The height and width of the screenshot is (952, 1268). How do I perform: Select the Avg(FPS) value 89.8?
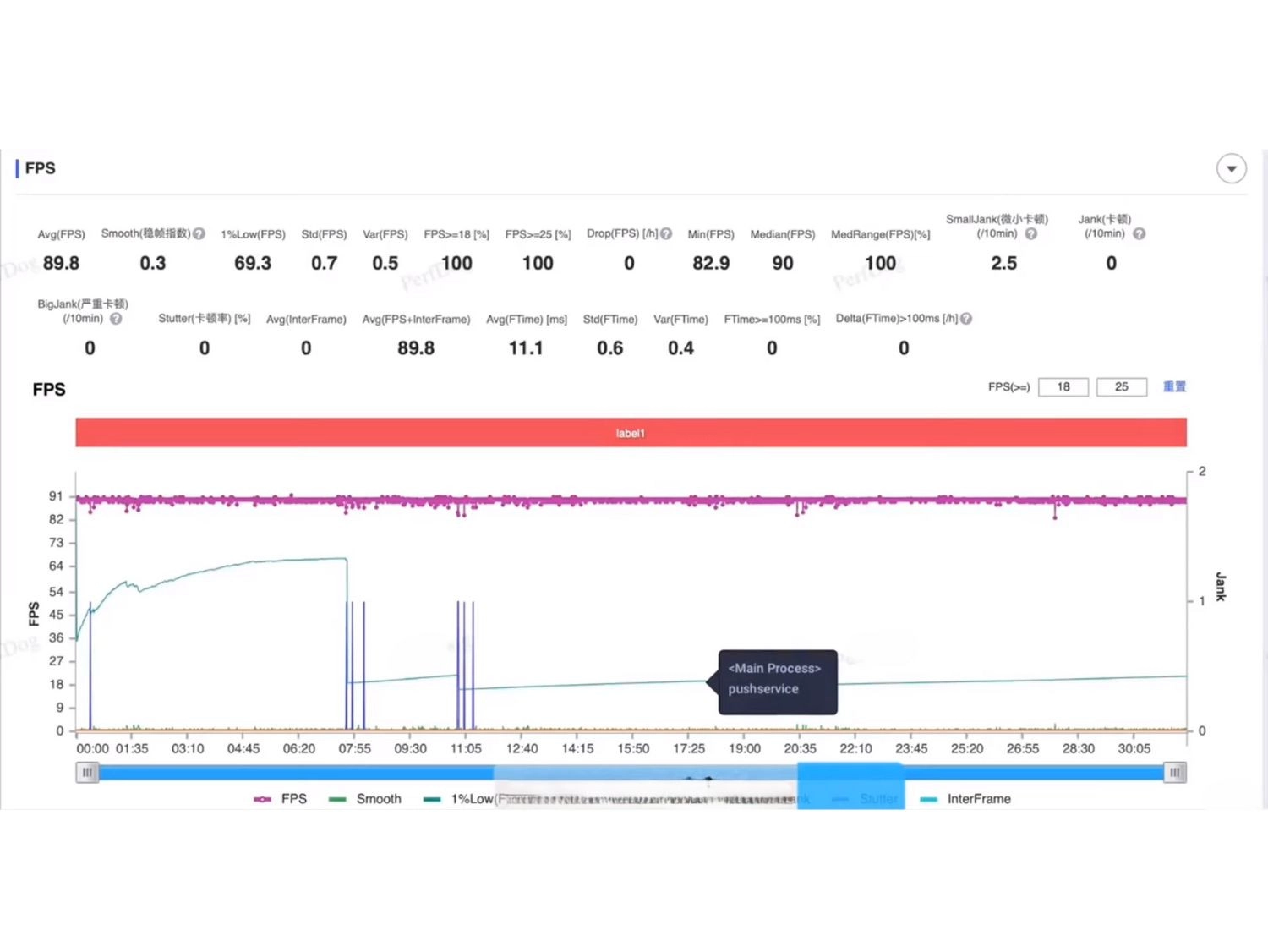[x=61, y=264]
